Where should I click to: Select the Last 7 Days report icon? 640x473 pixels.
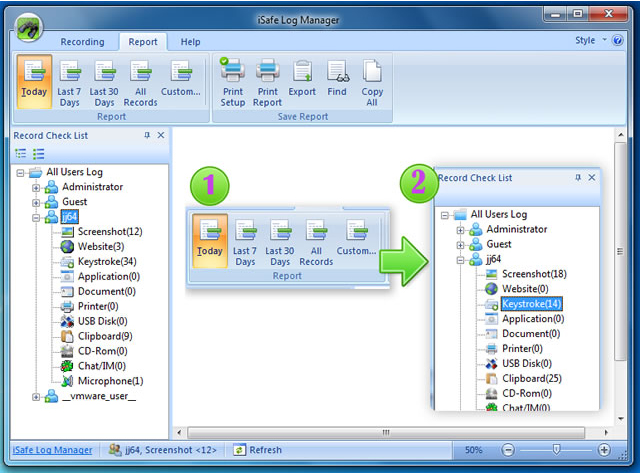[x=69, y=82]
